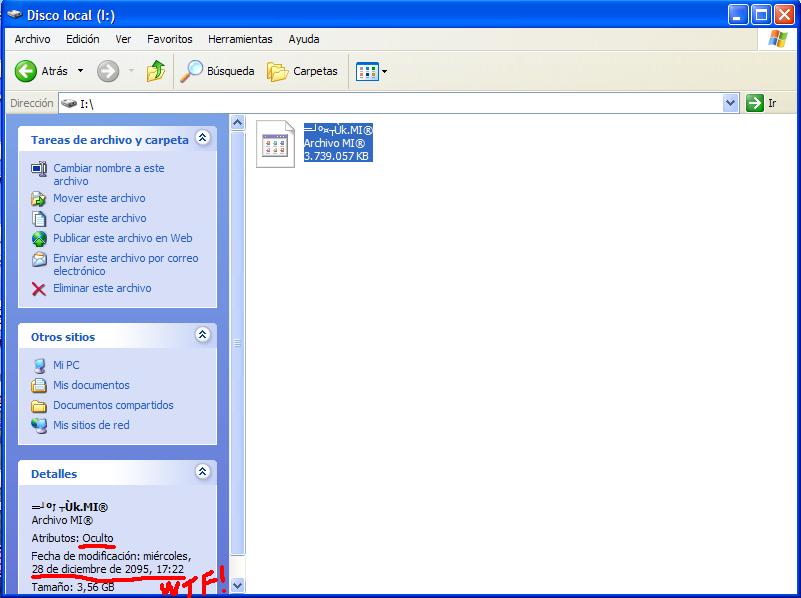The height and width of the screenshot is (598, 801).
Task: Open the Favoritos menu
Action: point(170,39)
